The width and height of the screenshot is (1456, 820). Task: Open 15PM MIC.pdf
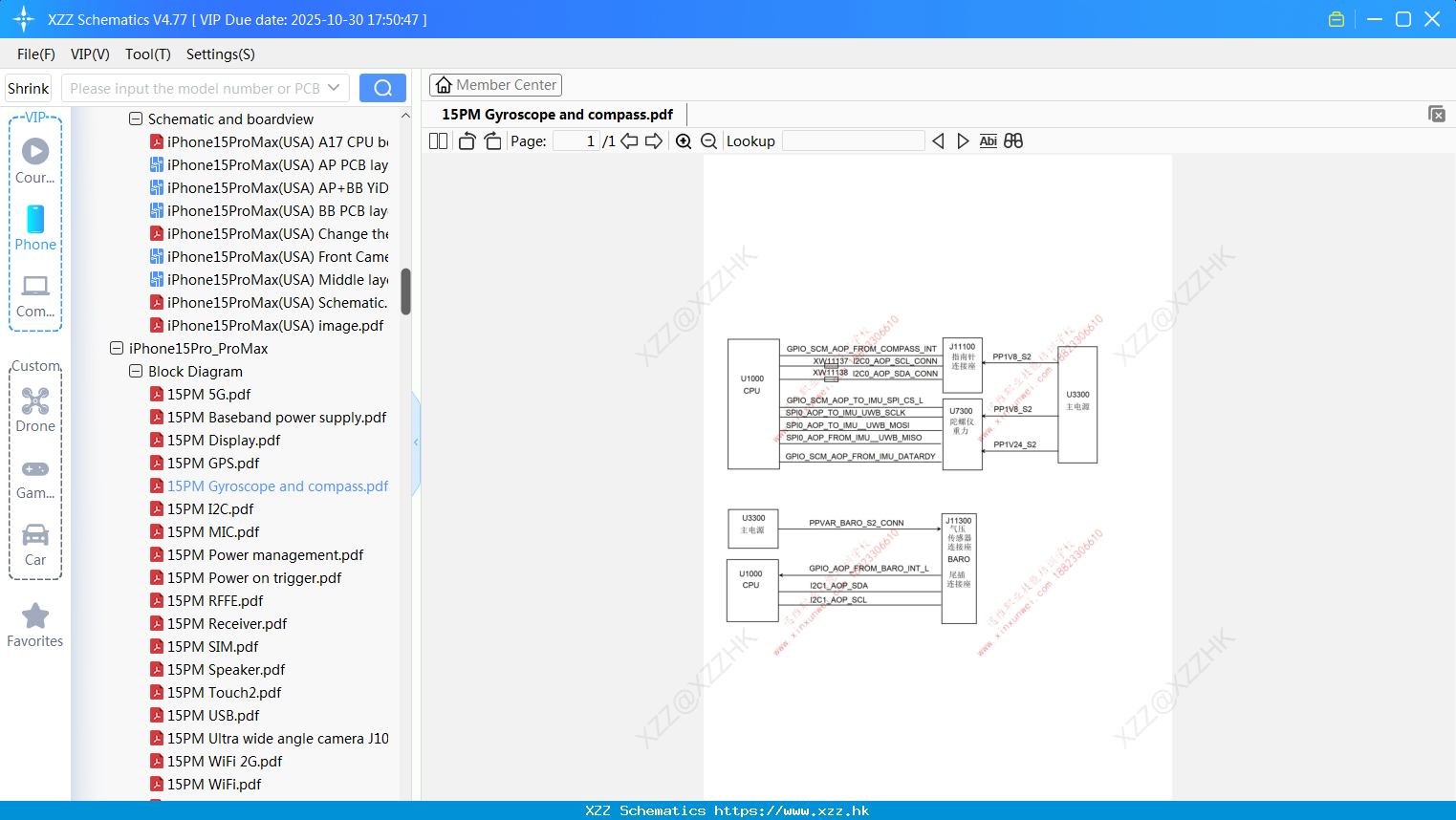point(205,532)
